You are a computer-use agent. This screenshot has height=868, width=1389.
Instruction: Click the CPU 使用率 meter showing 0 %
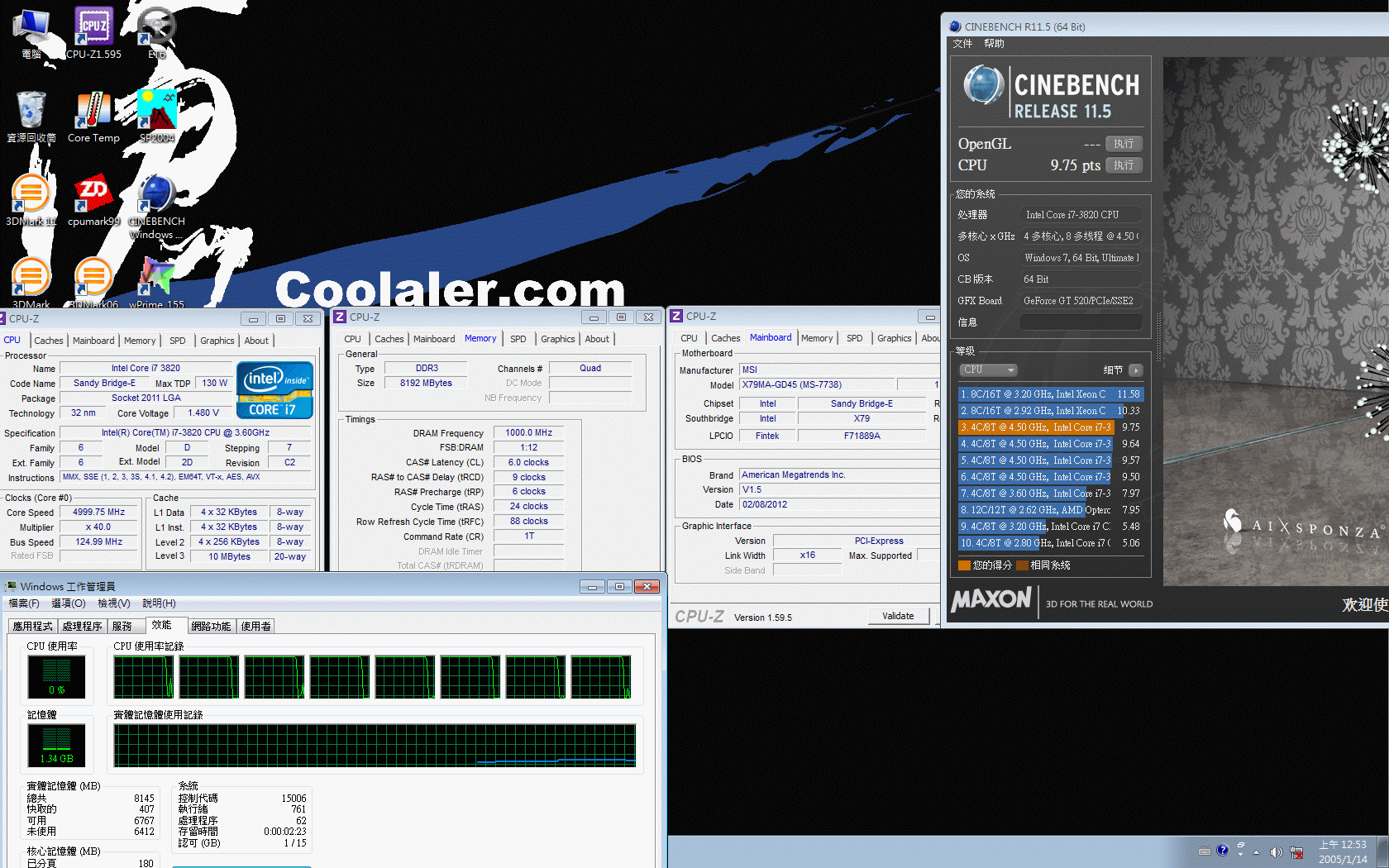pos(56,677)
